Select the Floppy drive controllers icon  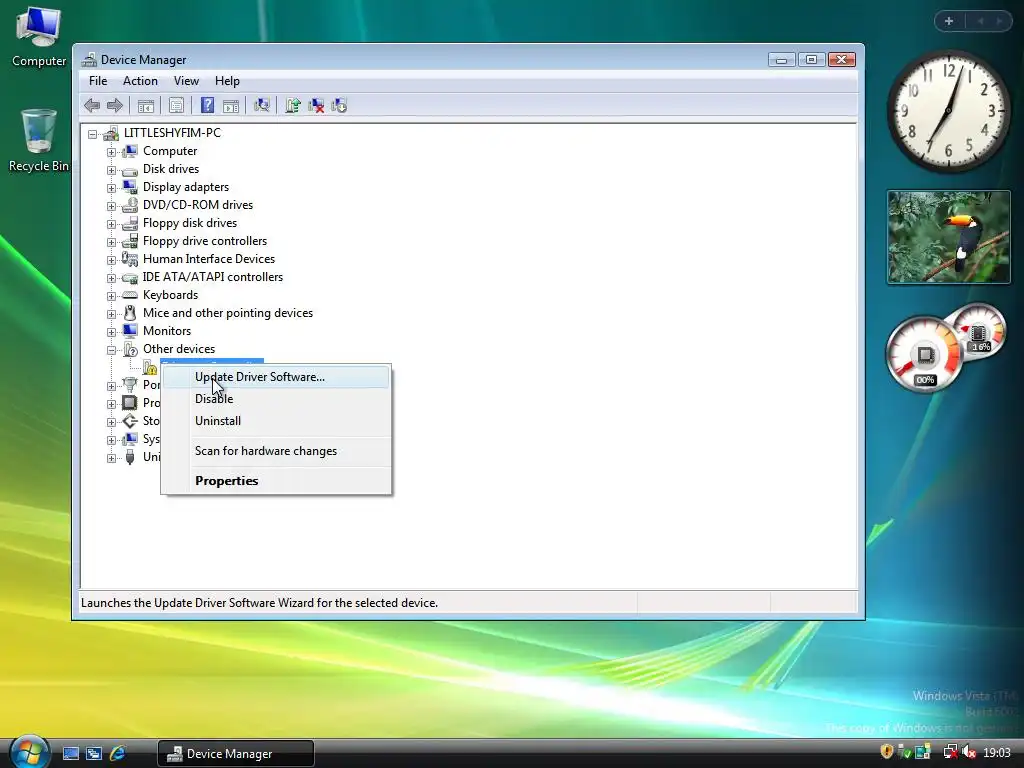(130, 241)
